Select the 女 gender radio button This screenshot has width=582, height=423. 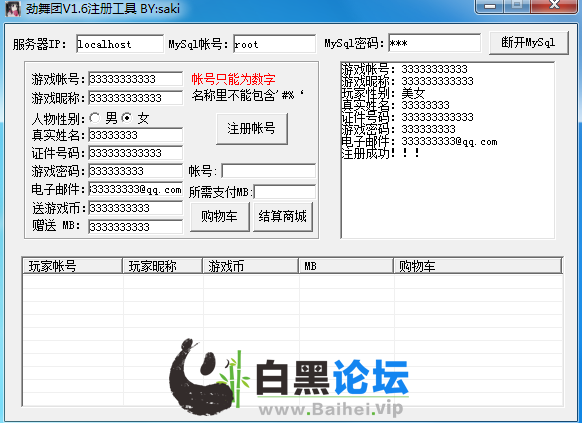click(127, 118)
